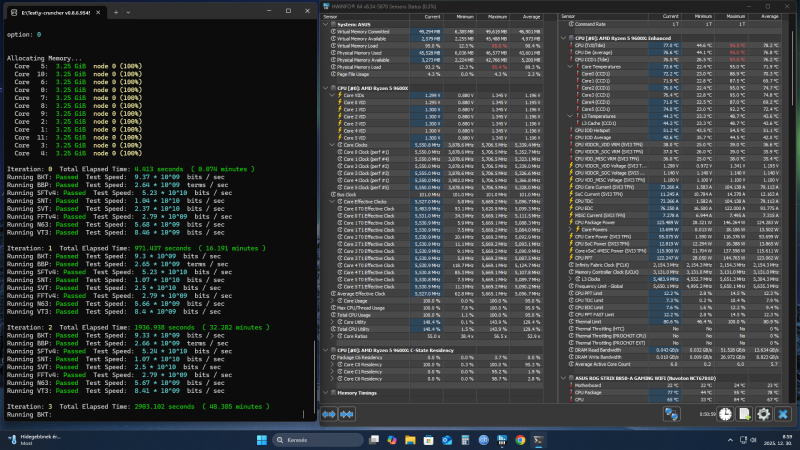The width and height of the screenshot is (800, 450).
Task: Expand Core Usage subtree
Action: pos(332,301)
